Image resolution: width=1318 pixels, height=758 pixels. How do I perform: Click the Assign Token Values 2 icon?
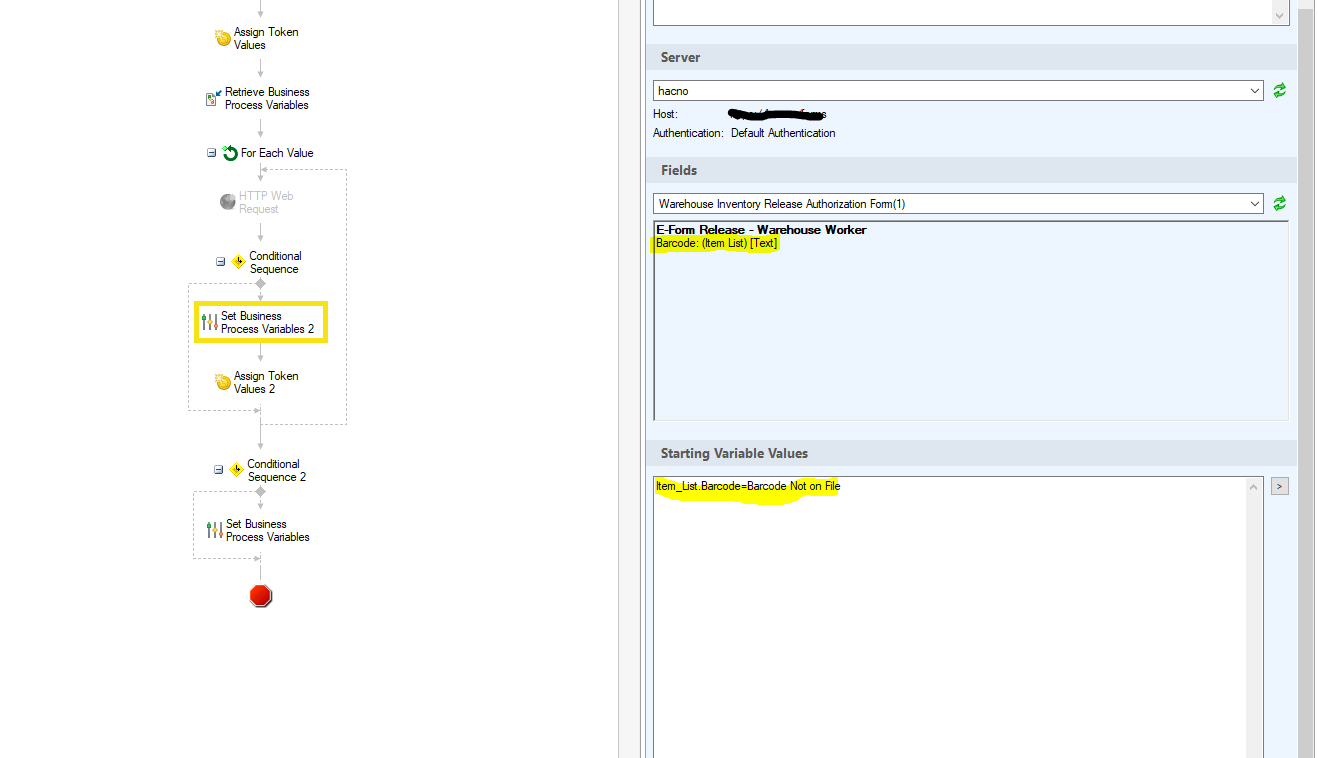tap(223, 382)
